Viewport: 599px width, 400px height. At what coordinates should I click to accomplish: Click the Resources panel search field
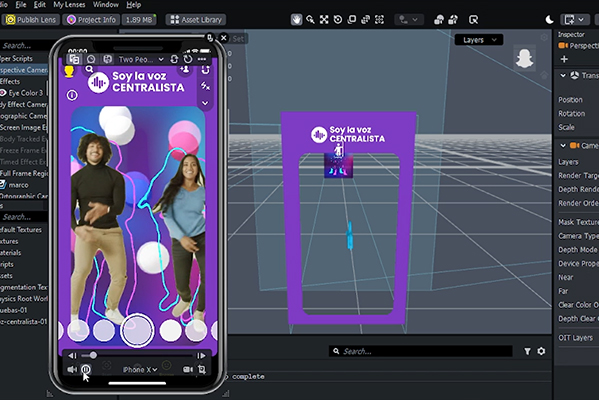click(24, 217)
